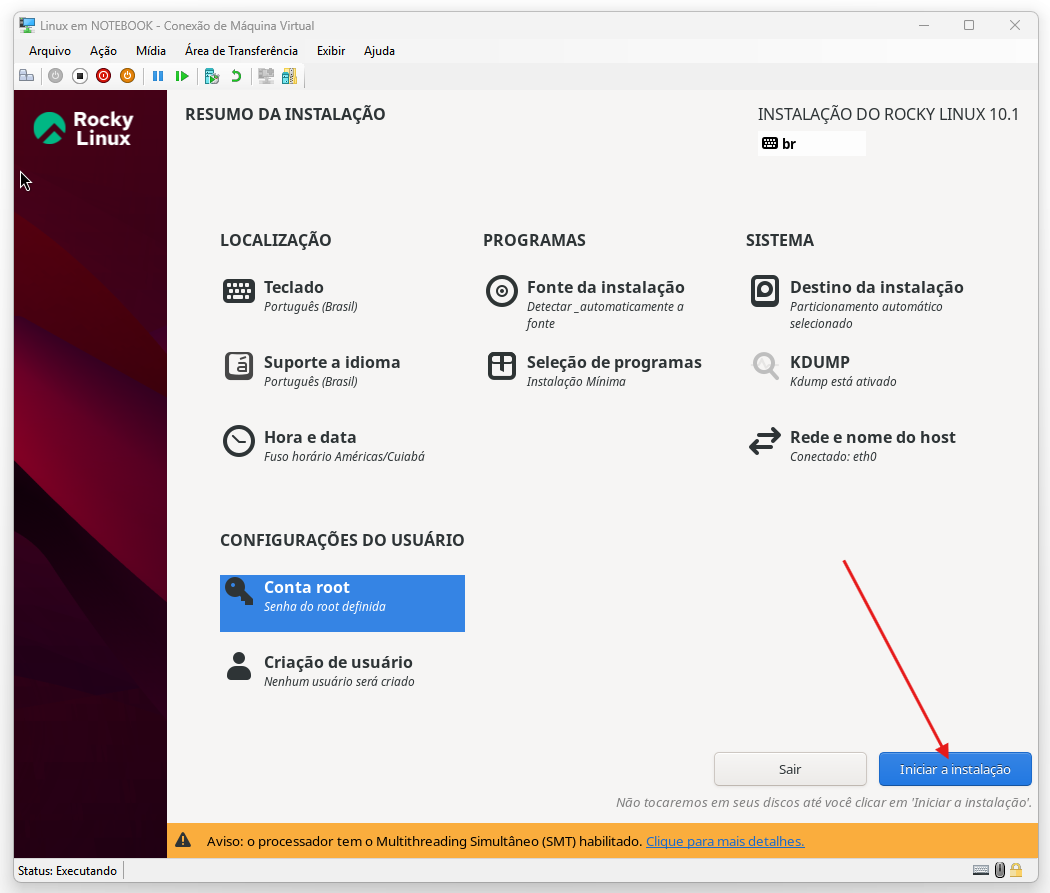Image resolution: width=1050 pixels, height=893 pixels.
Task: Click the orange Save state toolbar icon
Action: [127, 76]
